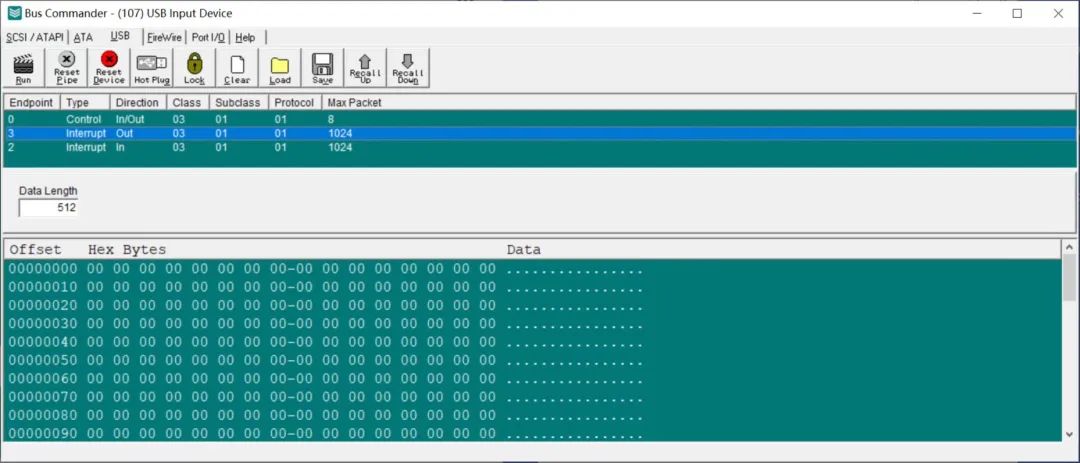
Task: Select the USB tab
Action: pos(120,36)
